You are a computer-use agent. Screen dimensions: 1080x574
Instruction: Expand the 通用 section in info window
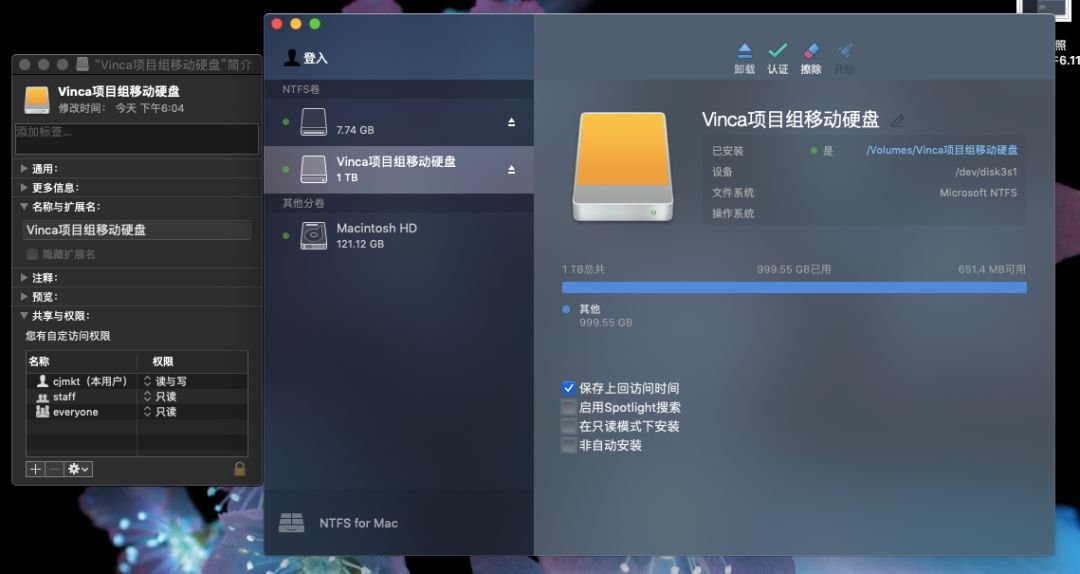pos(24,168)
